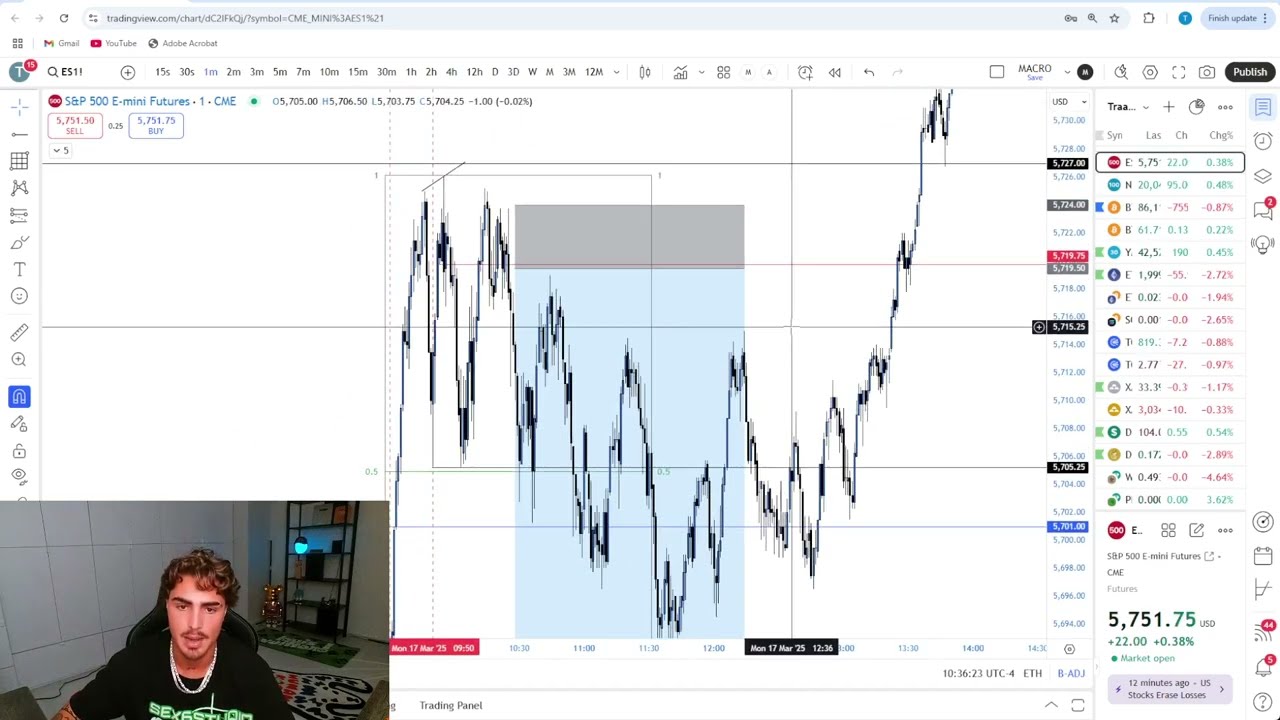
Task: Open chart settings hexagon icon
Action: (1150, 72)
